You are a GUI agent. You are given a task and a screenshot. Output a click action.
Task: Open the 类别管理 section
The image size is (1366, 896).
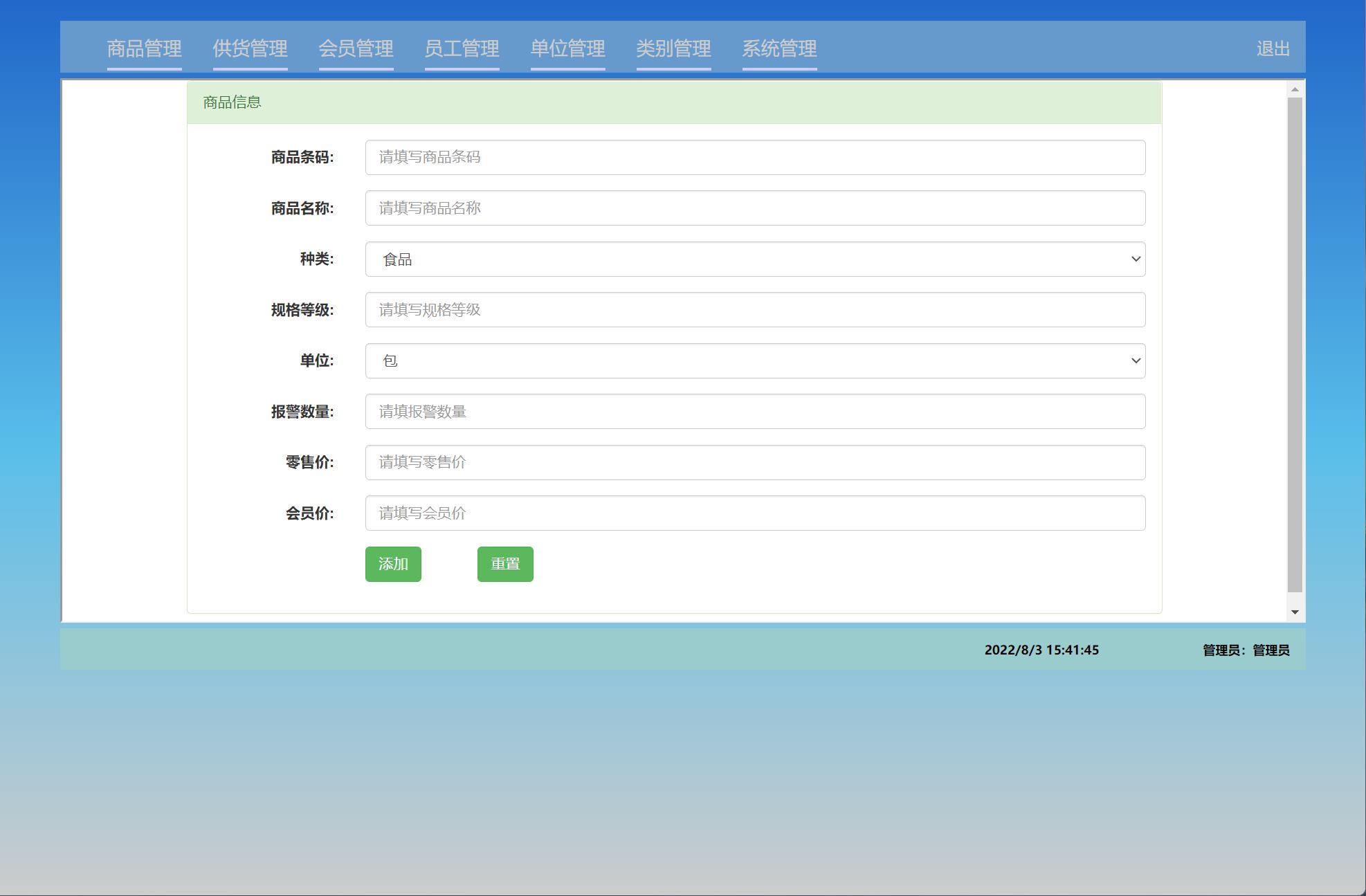click(x=673, y=49)
